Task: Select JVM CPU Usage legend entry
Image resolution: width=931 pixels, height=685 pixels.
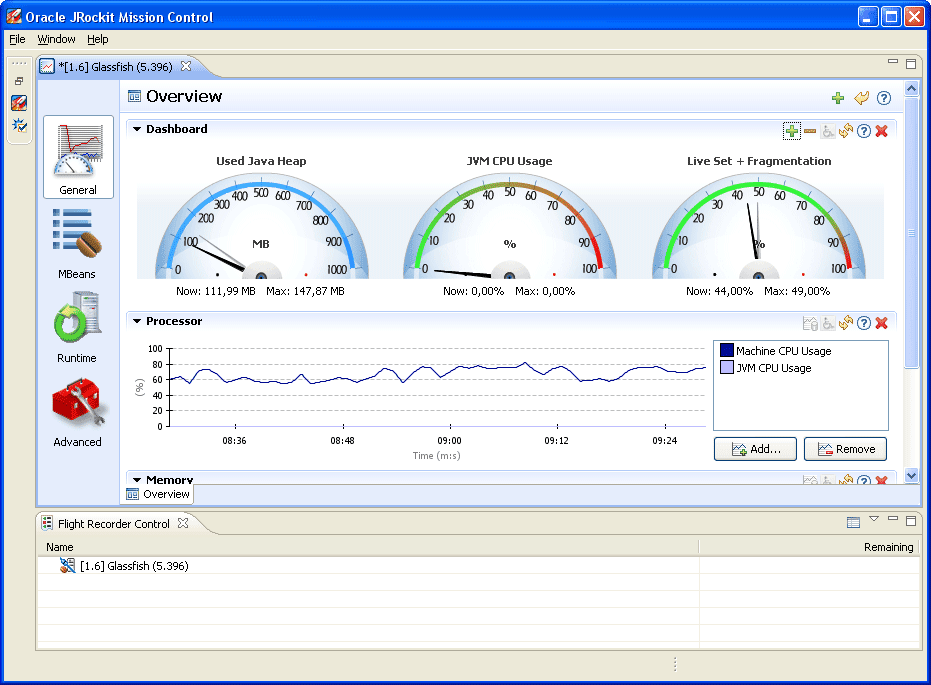Action: coord(773,368)
